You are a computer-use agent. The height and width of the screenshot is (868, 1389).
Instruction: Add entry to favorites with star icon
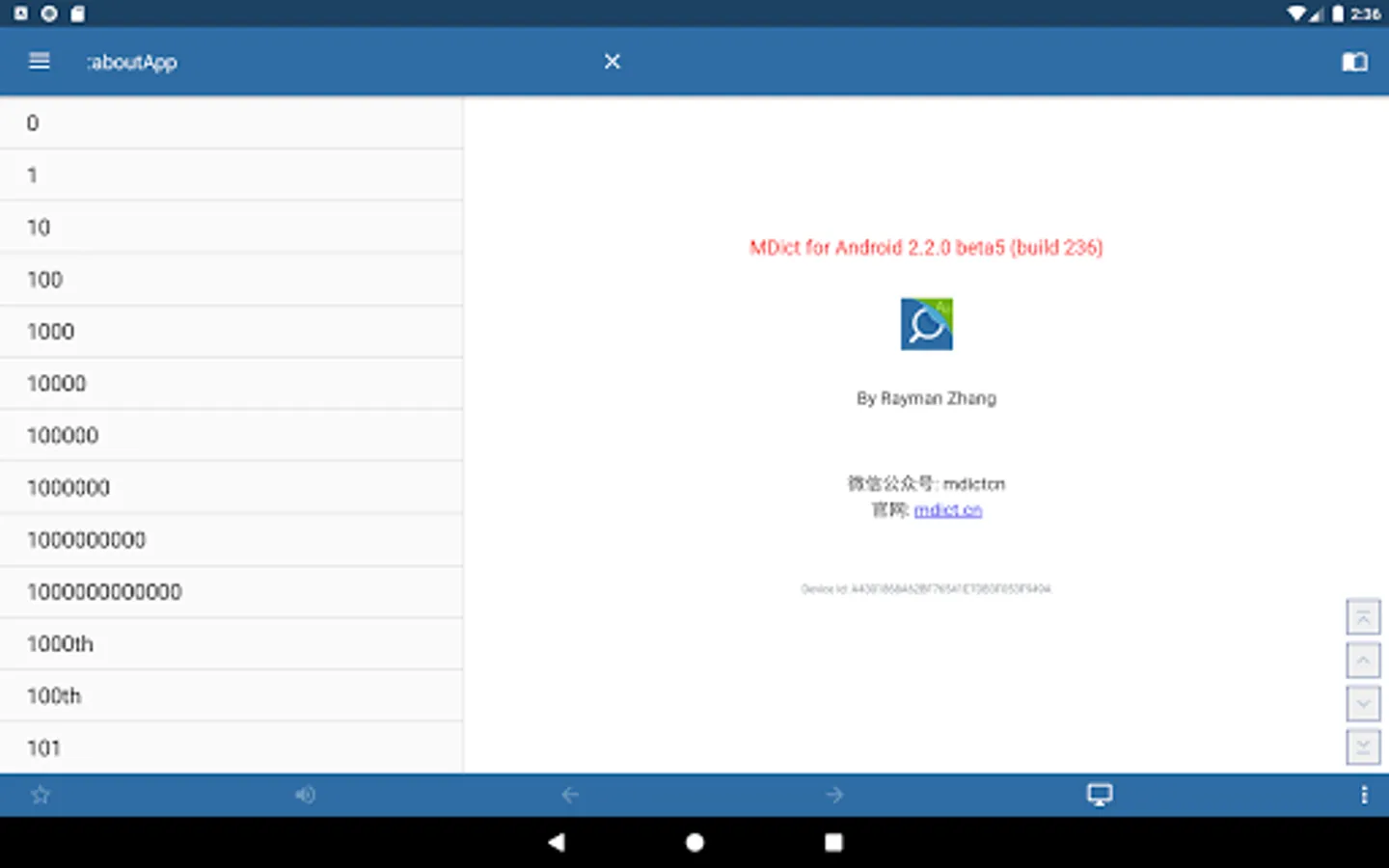41,795
